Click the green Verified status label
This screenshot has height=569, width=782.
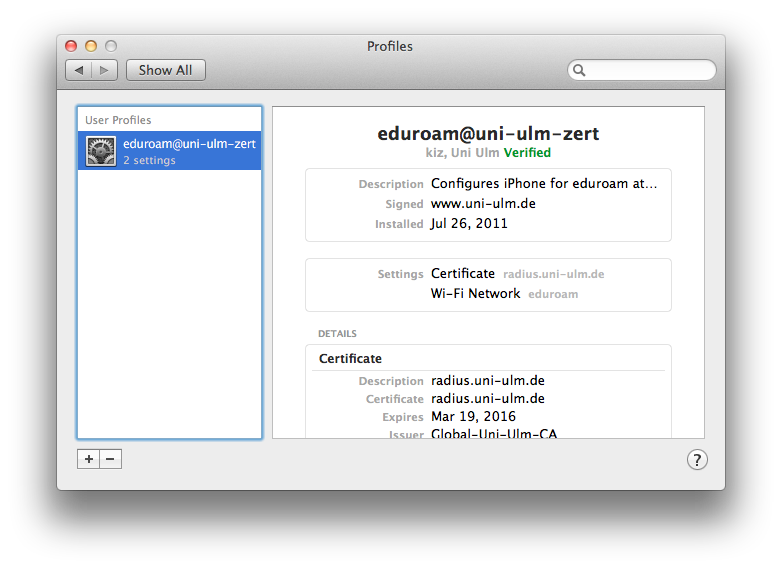point(527,153)
